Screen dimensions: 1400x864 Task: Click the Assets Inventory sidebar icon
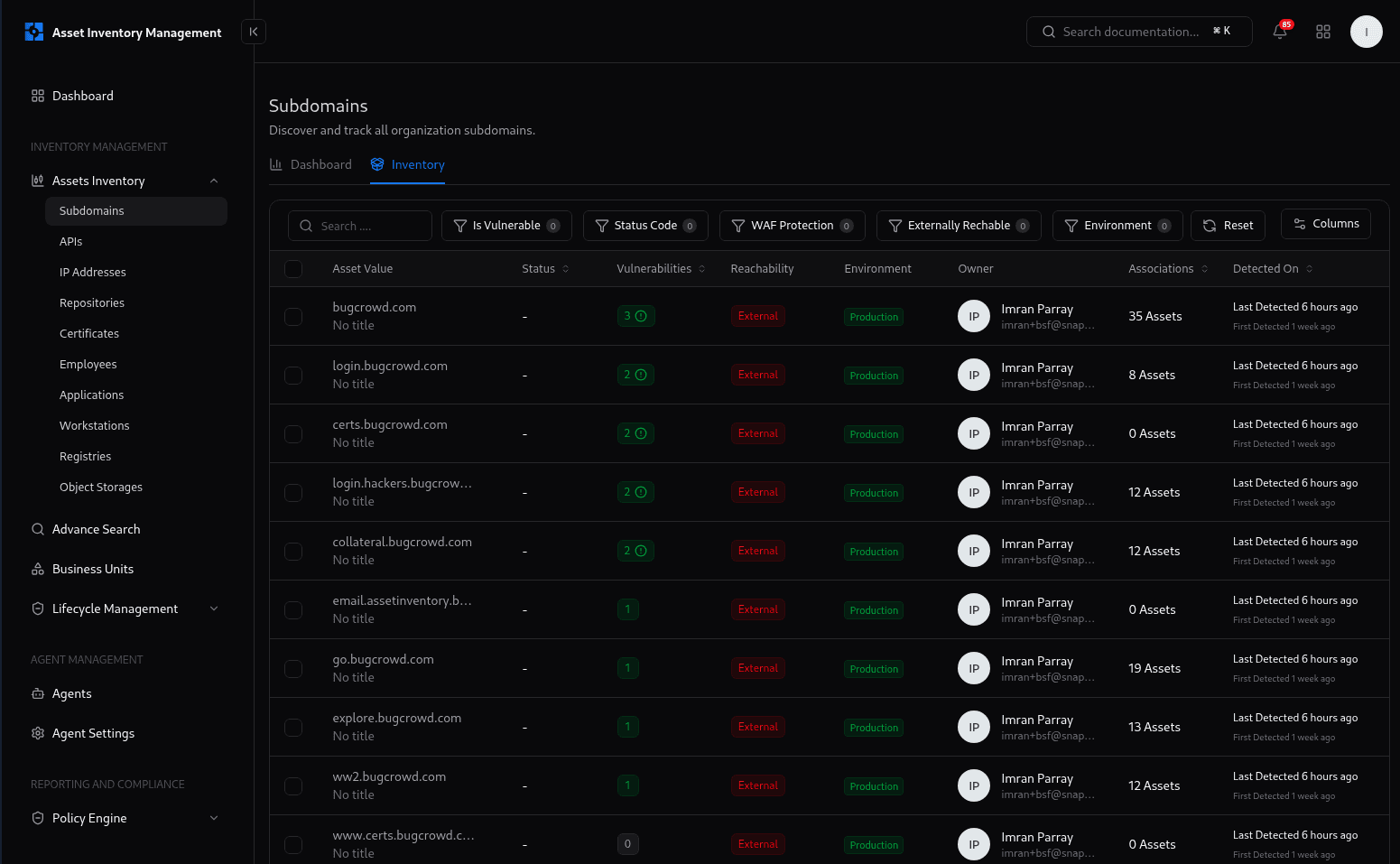38,181
